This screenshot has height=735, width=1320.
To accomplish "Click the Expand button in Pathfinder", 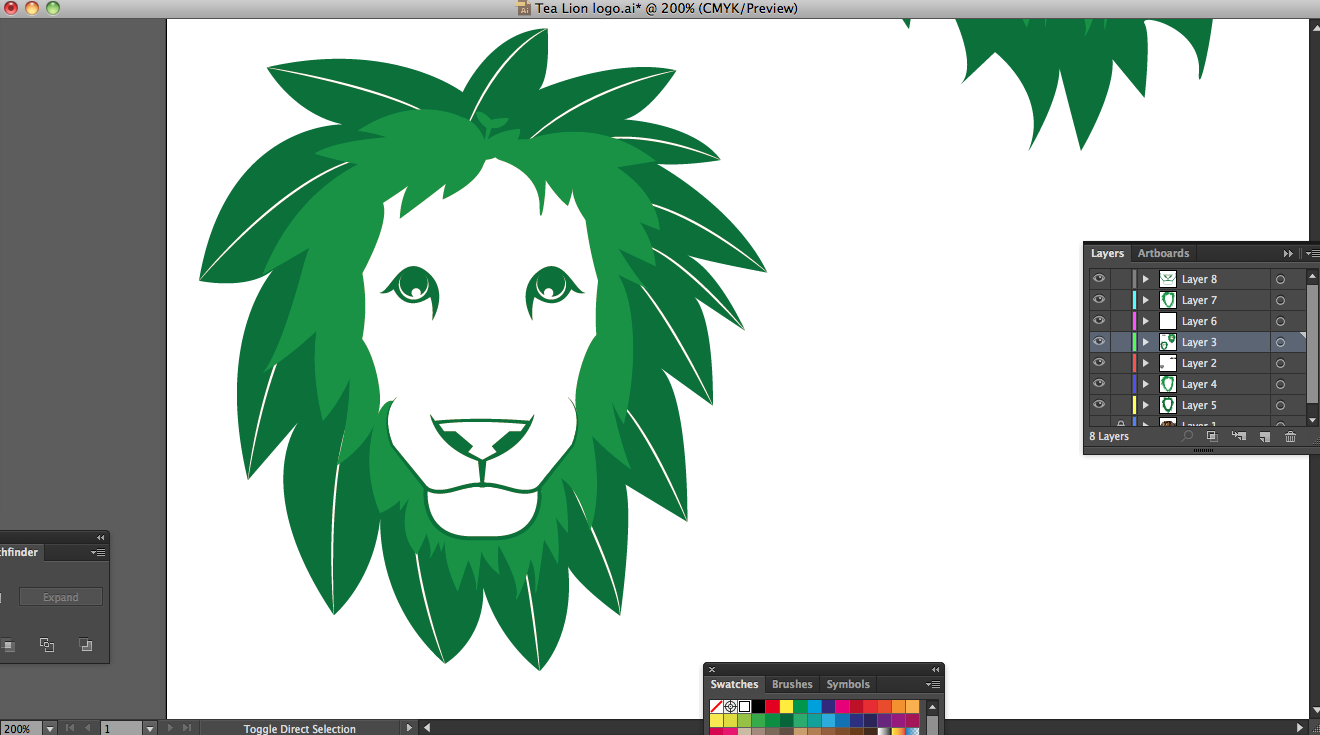I will [60, 597].
